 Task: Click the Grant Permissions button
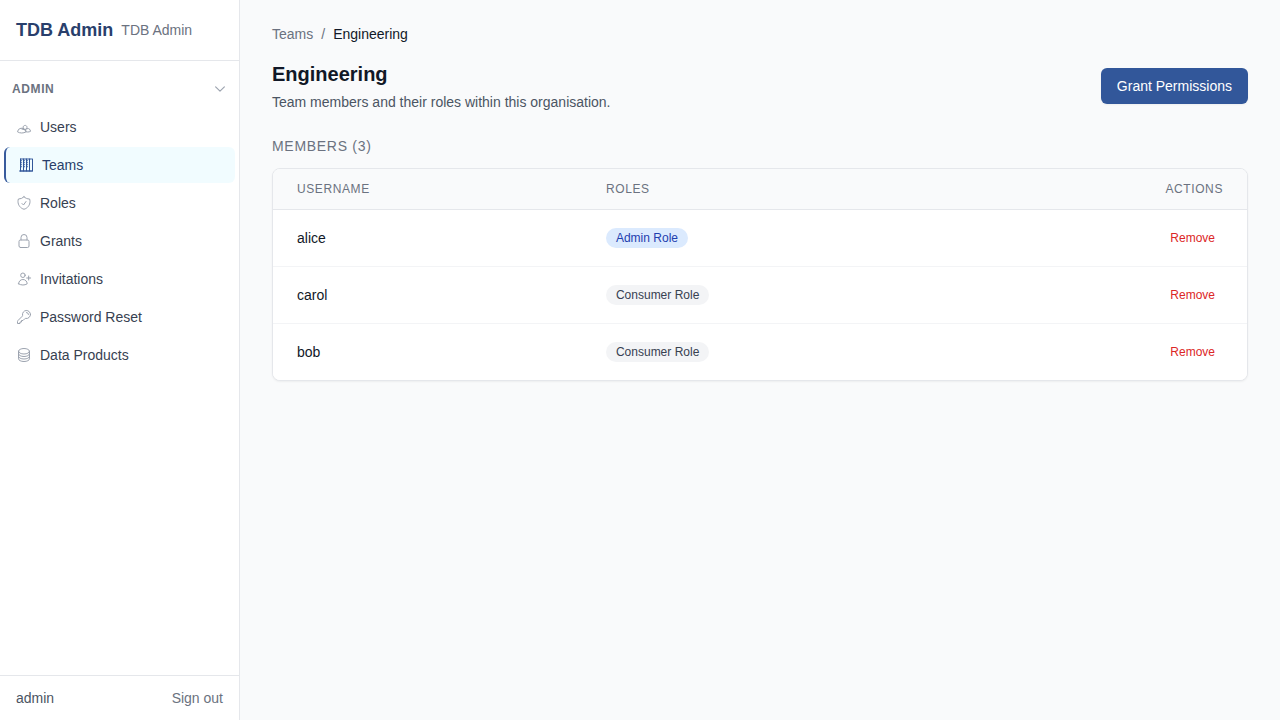1174,86
